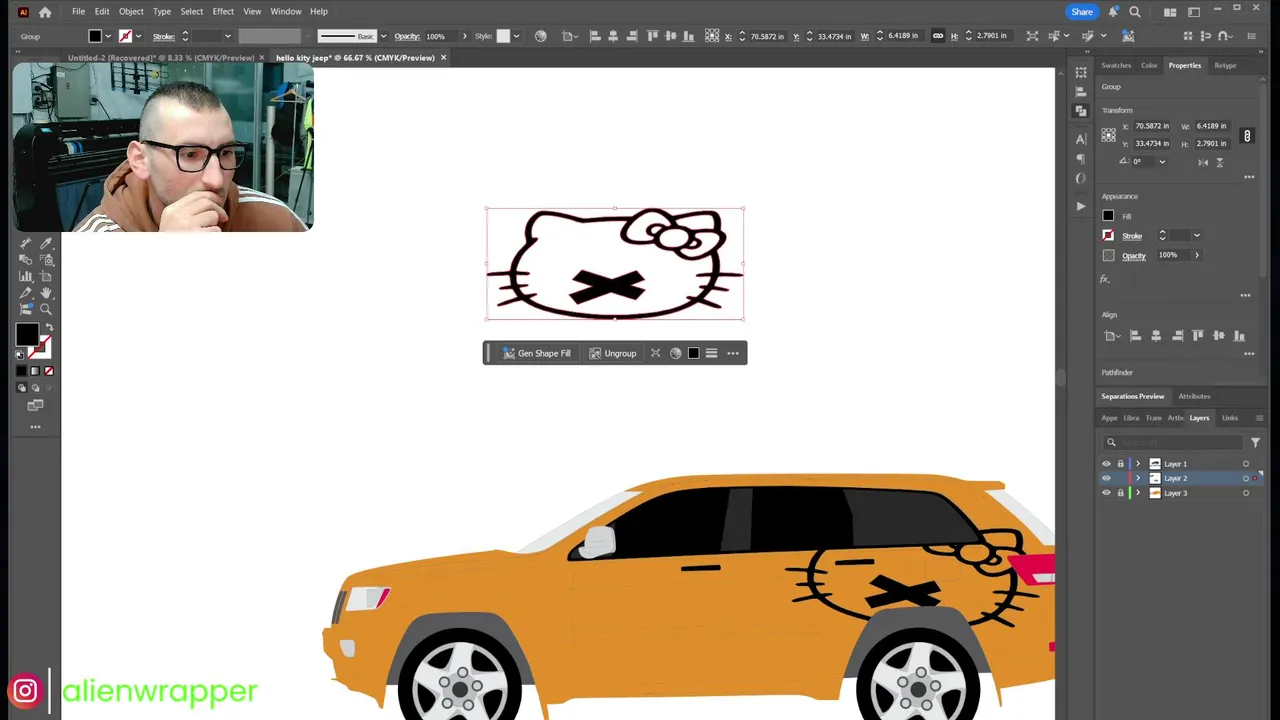This screenshot has height=720, width=1280.
Task: Open the Window menu
Action: click(x=286, y=12)
